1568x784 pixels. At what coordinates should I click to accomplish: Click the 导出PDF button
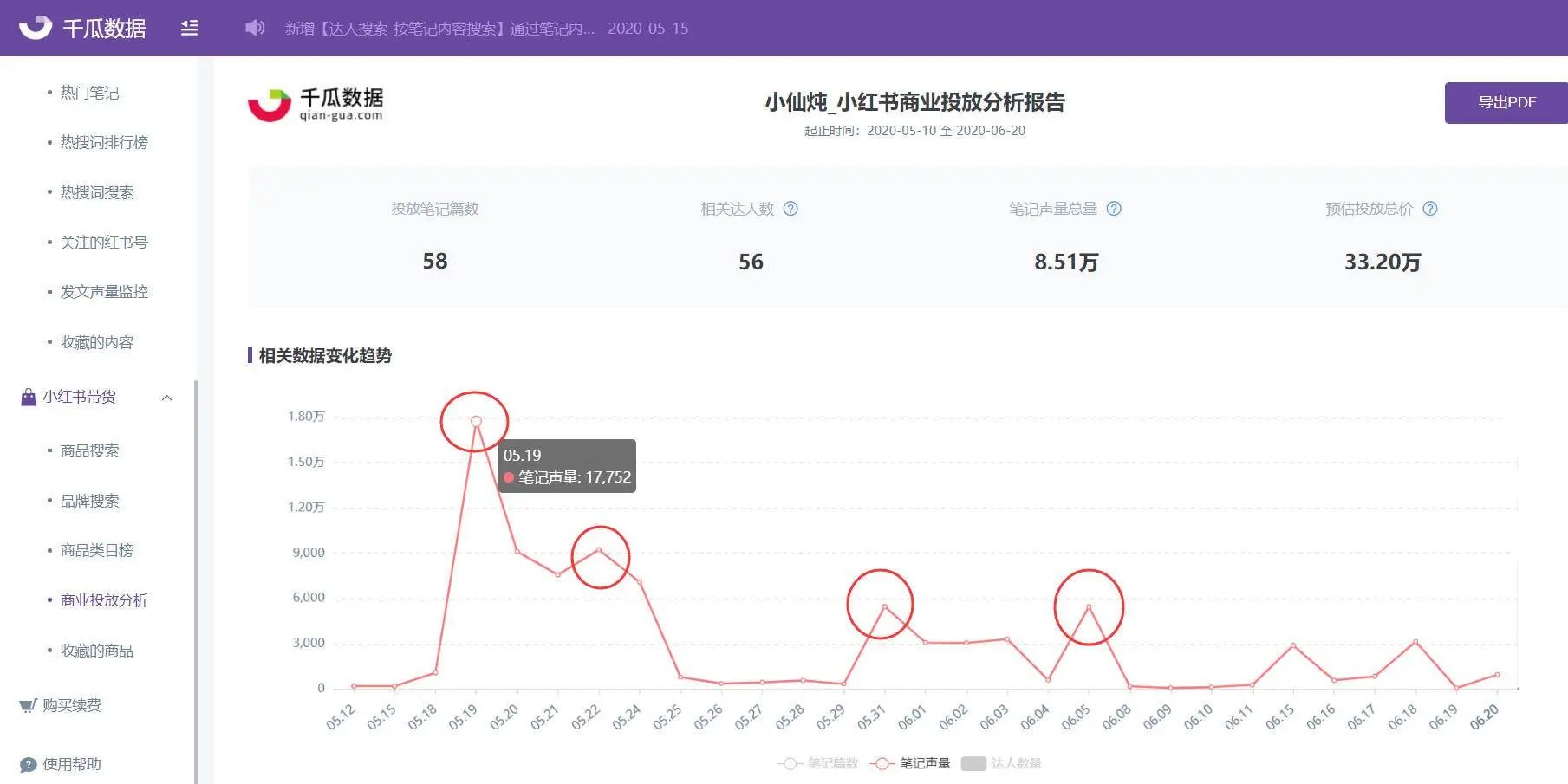click(1506, 102)
